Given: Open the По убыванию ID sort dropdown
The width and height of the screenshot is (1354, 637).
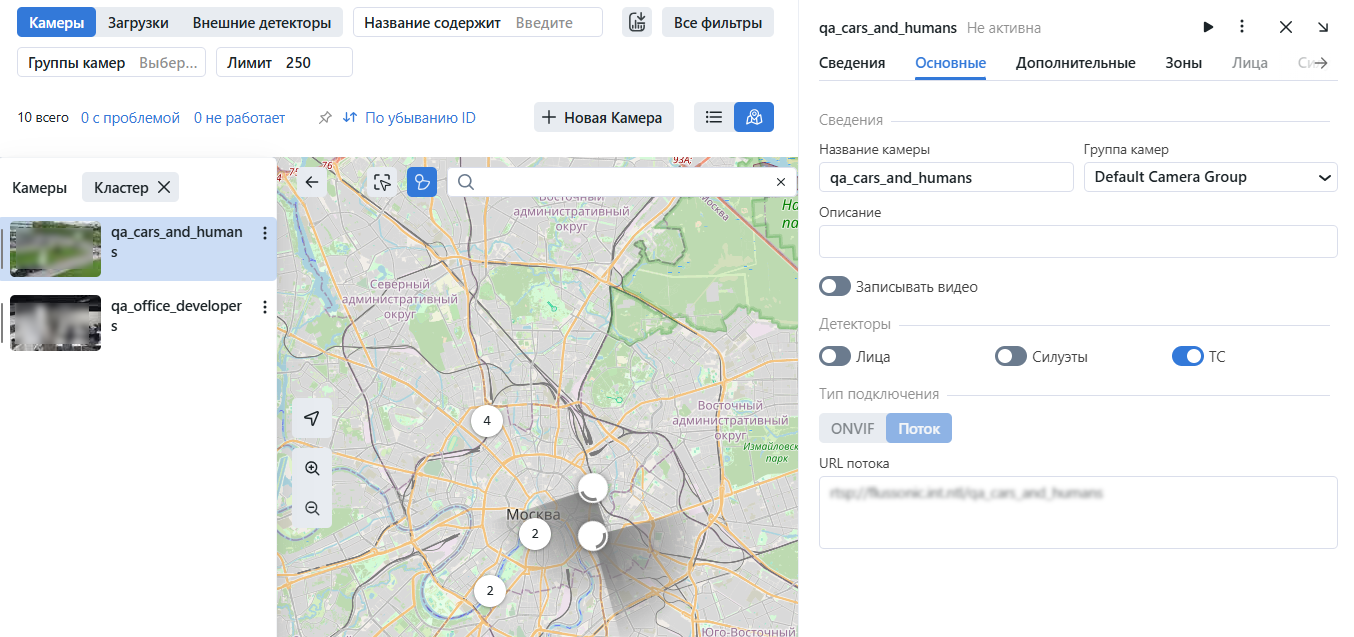Looking at the screenshot, I should coord(409,118).
